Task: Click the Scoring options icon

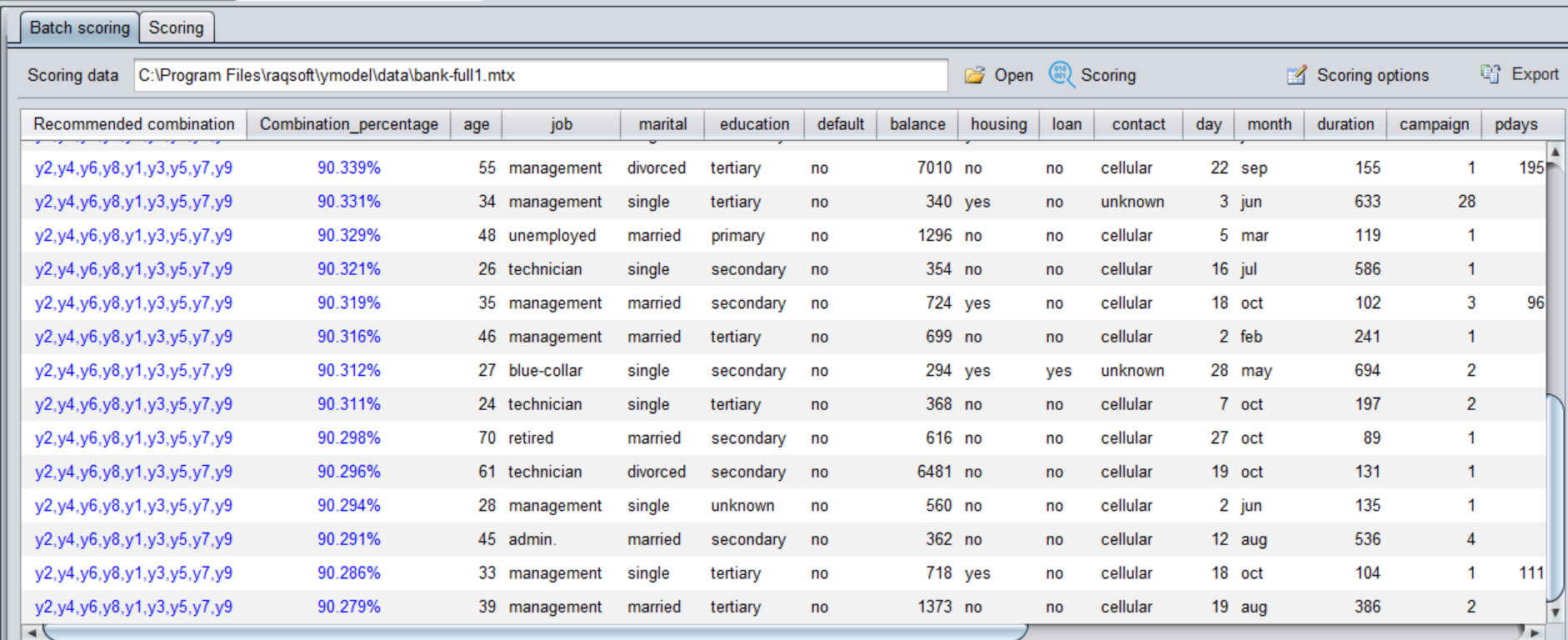Action: point(1296,75)
